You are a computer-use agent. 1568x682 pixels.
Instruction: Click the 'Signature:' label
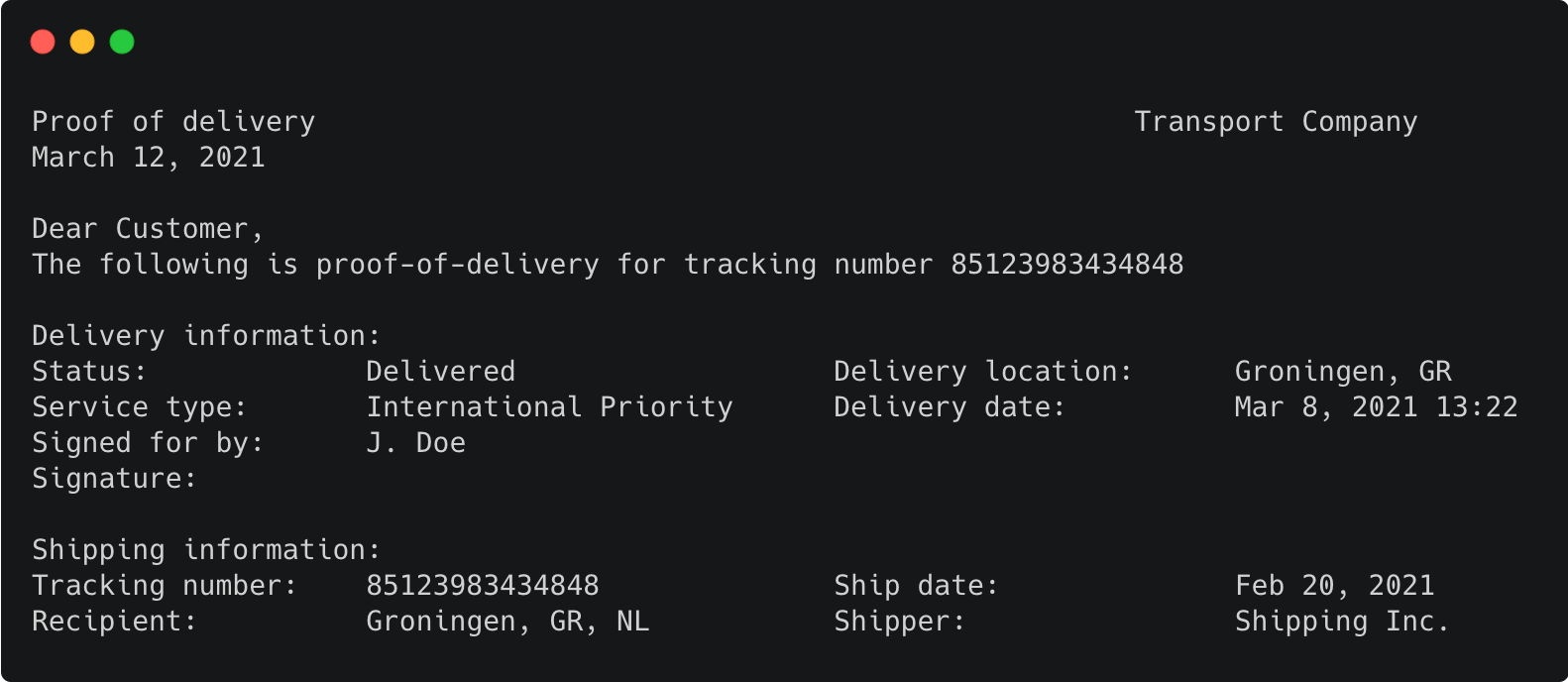(x=114, y=479)
